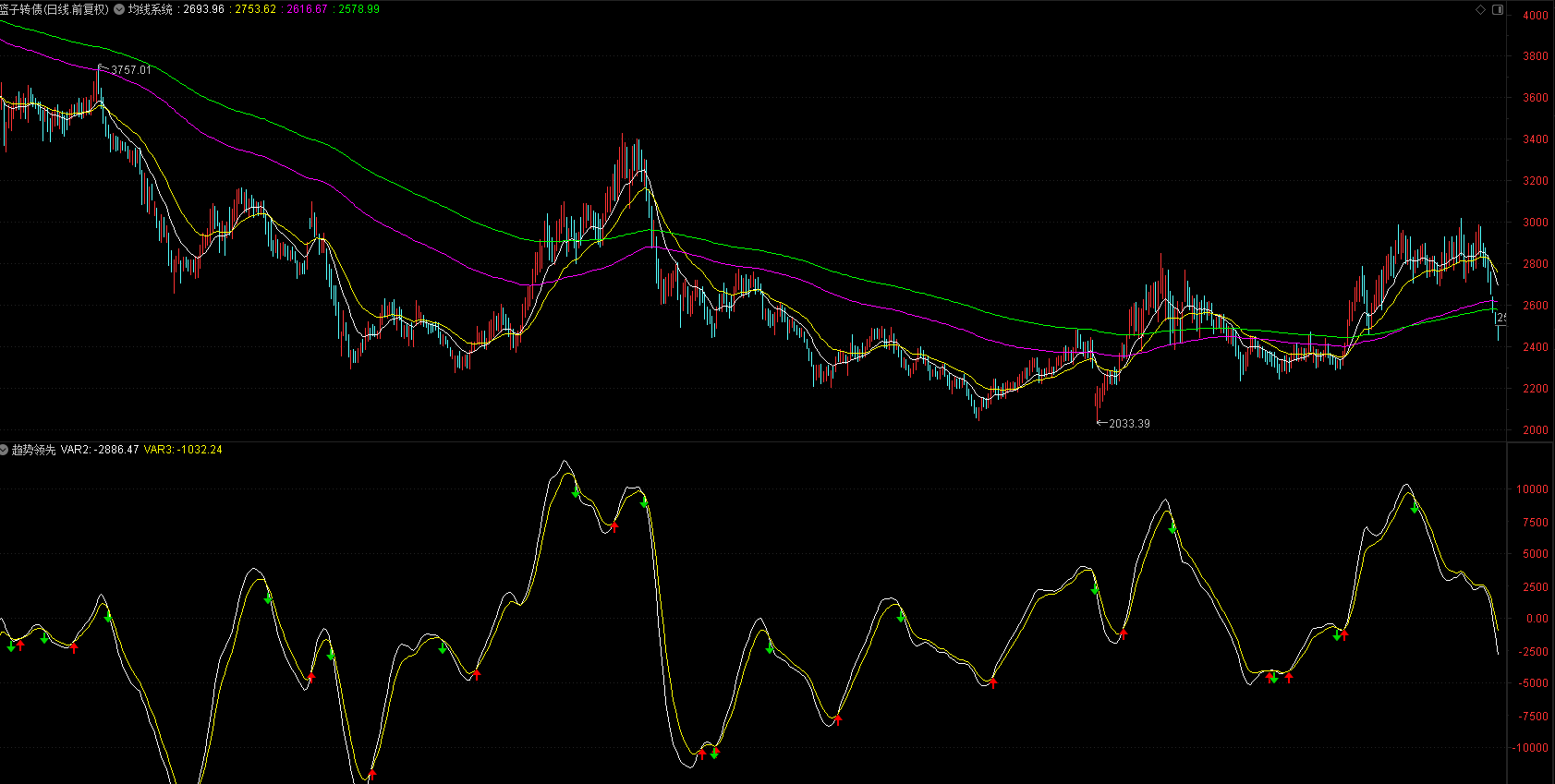Click the 10000 indicator axis label
The height and width of the screenshot is (784, 1555).
point(1533,489)
